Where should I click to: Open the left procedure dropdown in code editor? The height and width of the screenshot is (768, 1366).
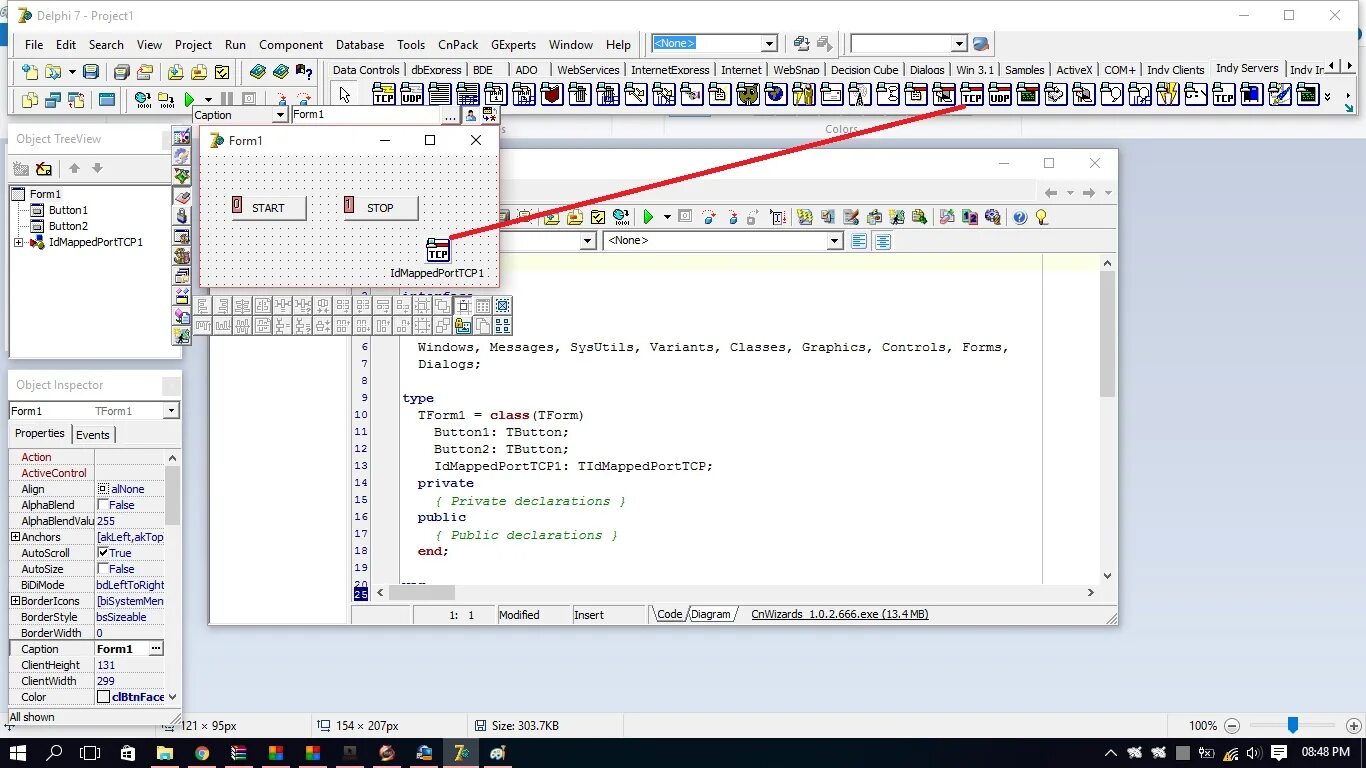click(589, 241)
